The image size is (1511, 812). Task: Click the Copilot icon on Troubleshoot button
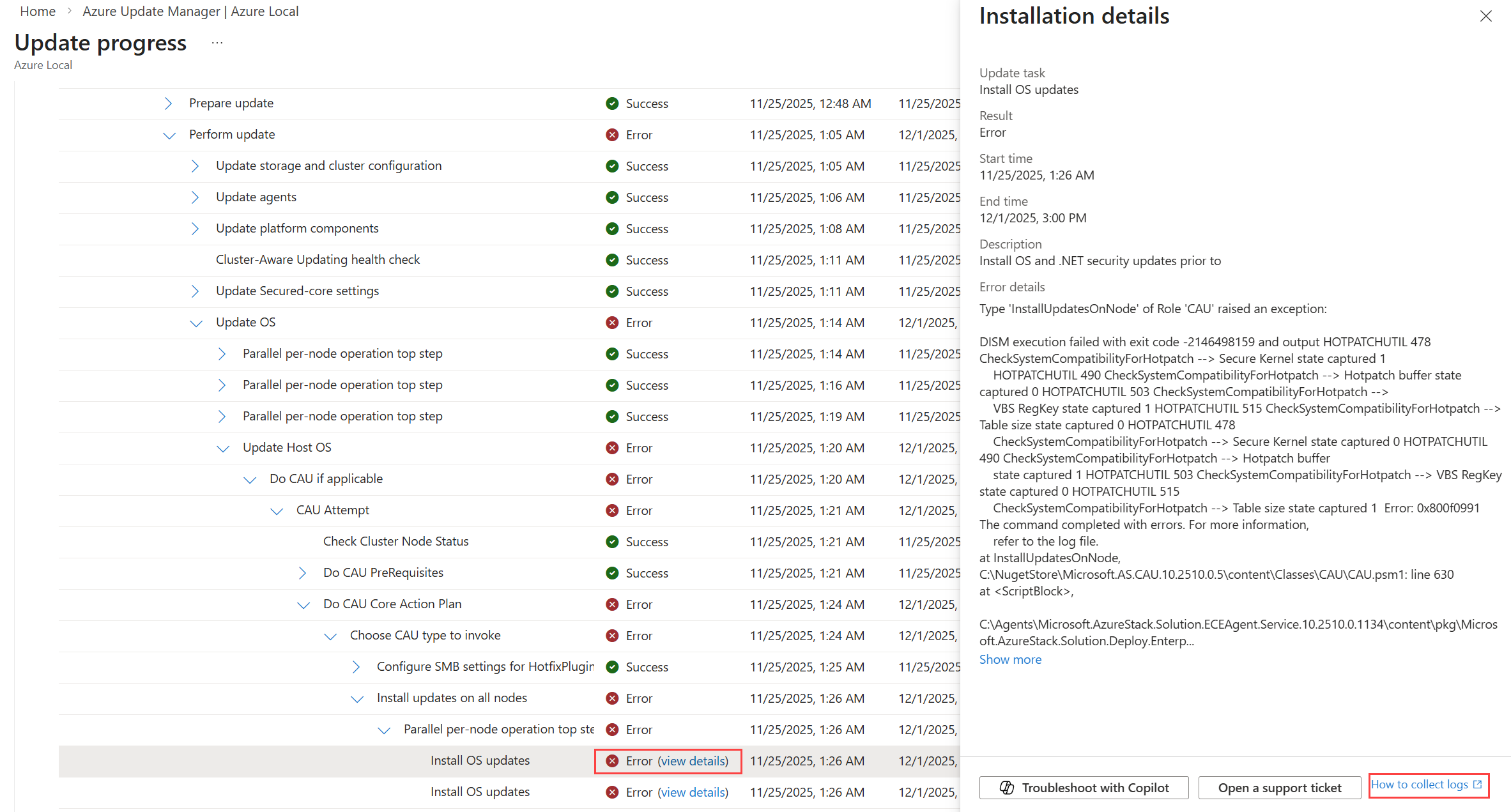1007,788
